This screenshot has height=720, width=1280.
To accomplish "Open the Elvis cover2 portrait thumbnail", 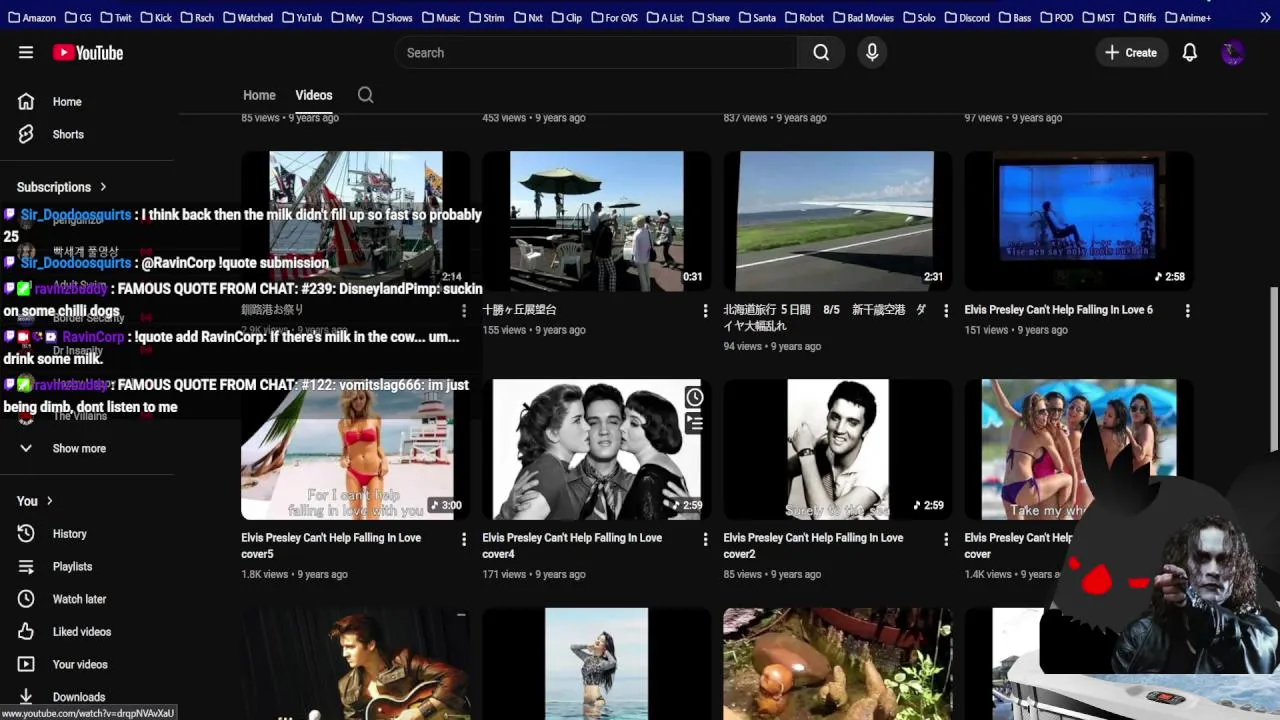I will (x=838, y=449).
